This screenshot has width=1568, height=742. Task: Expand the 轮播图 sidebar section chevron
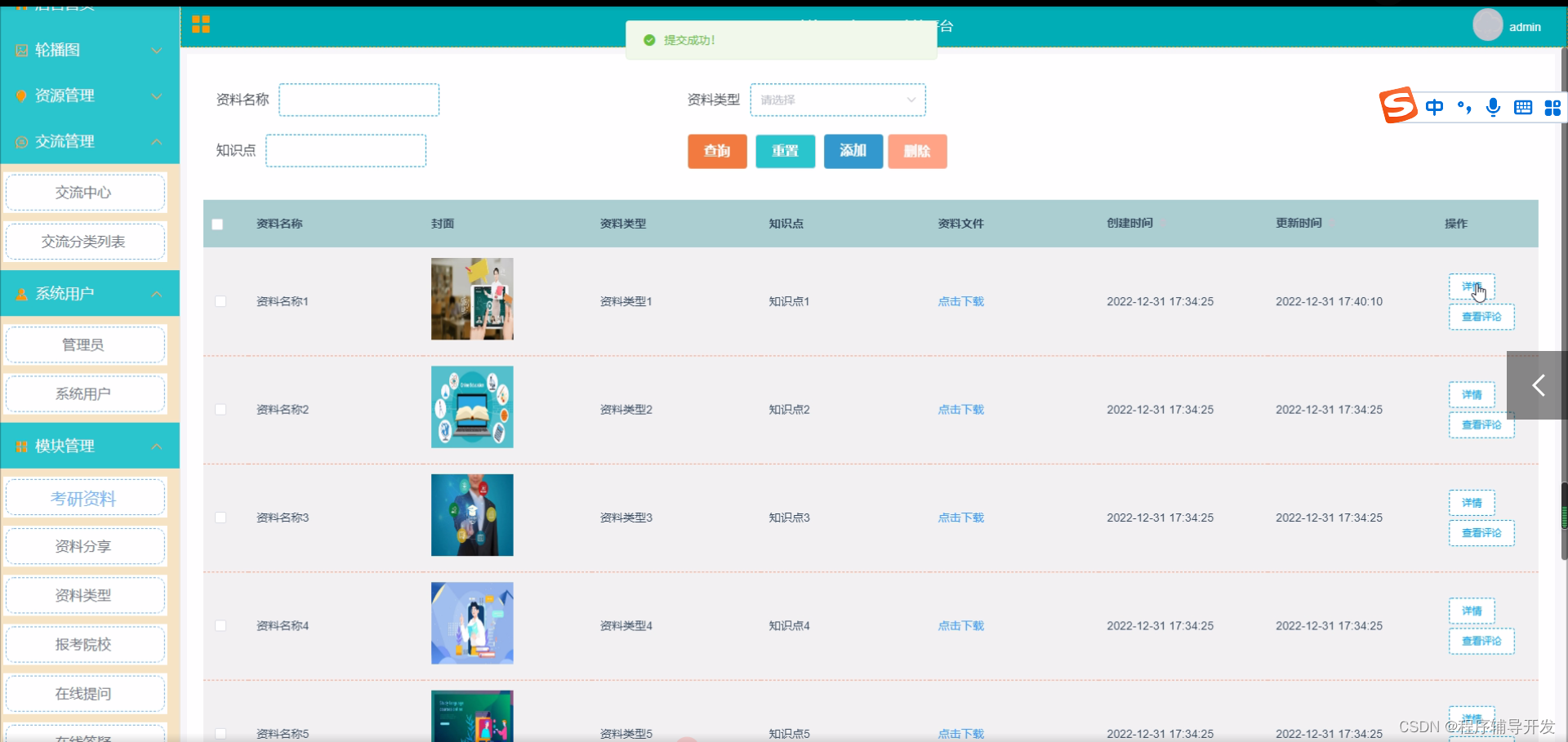[x=157, y=51]
